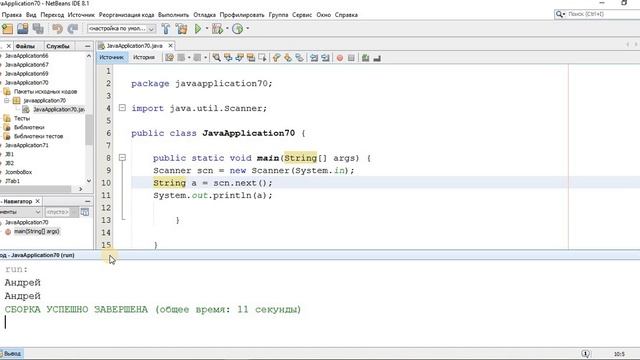Open the Реорганизация кода menu

(127, 15)
